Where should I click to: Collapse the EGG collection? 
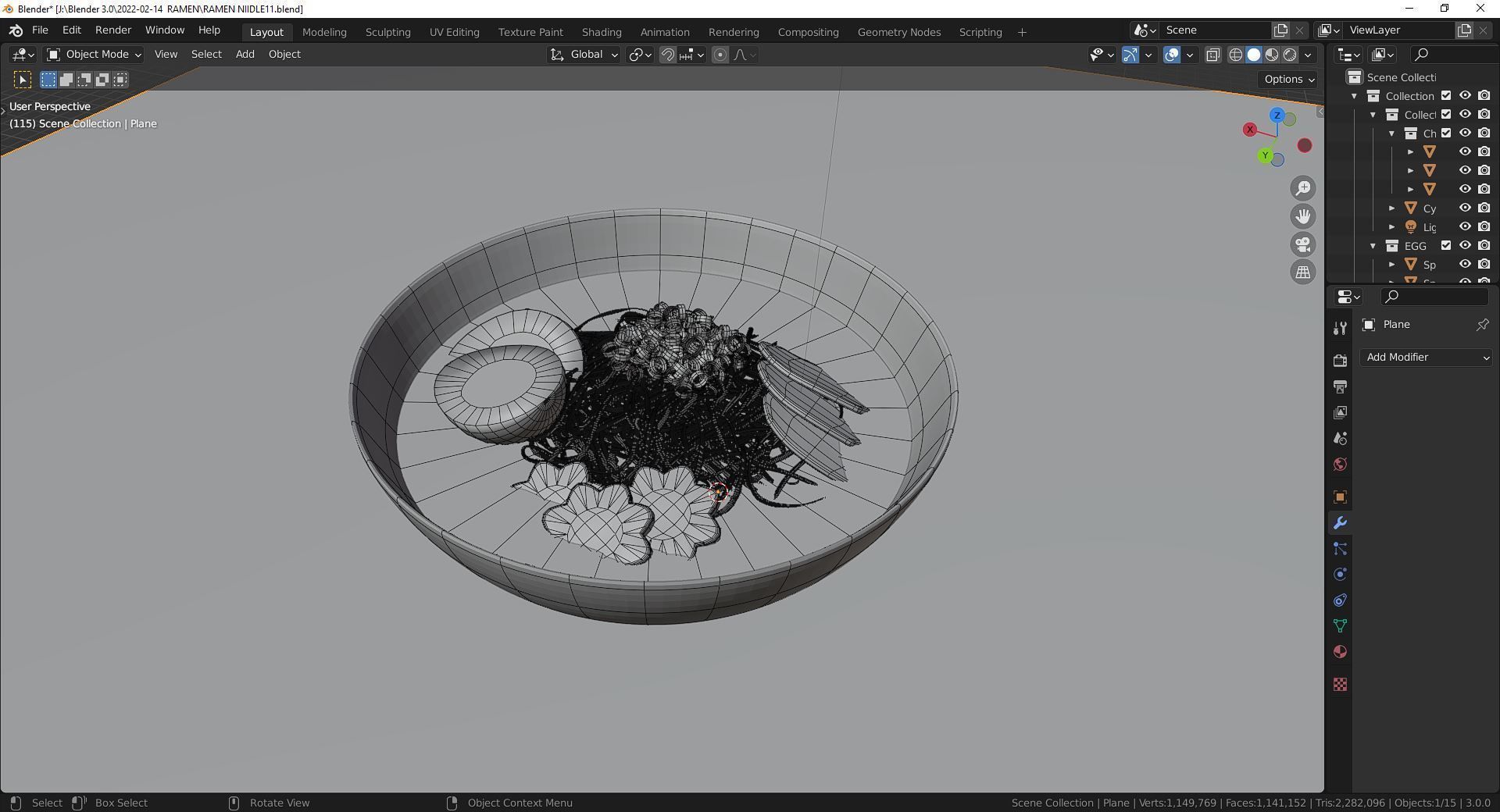coord(1373,246)
